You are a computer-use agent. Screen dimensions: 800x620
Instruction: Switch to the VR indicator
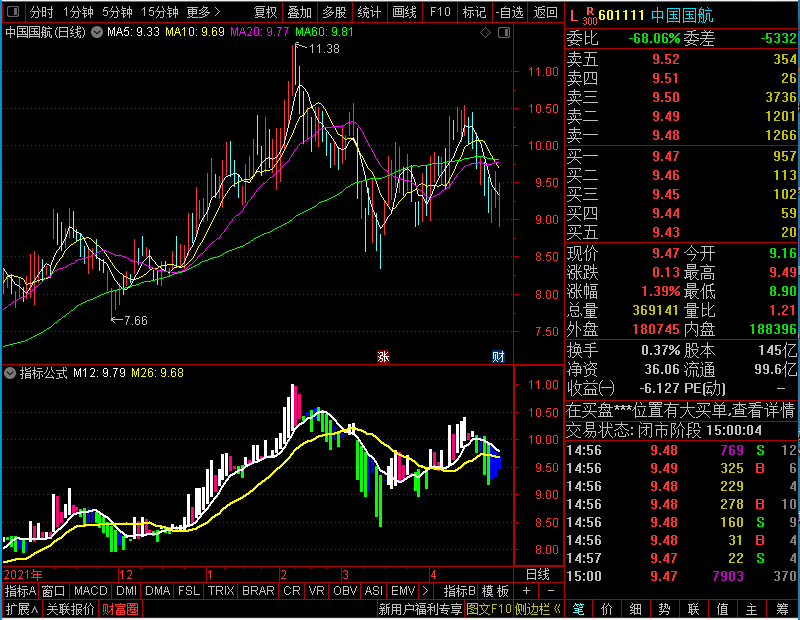[x=316, y=591]
